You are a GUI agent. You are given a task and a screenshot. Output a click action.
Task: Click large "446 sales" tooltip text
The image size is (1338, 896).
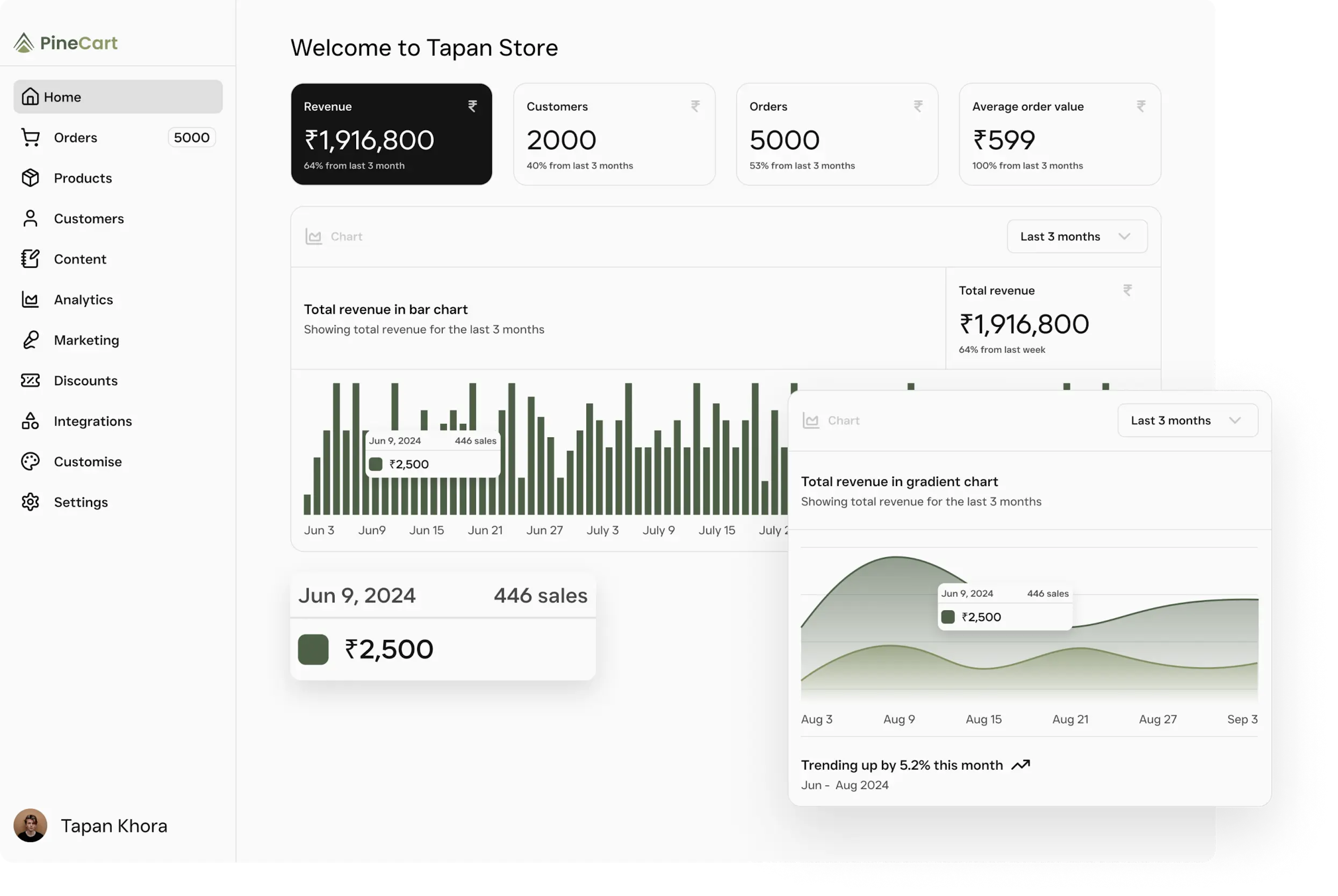pos(541,595)
